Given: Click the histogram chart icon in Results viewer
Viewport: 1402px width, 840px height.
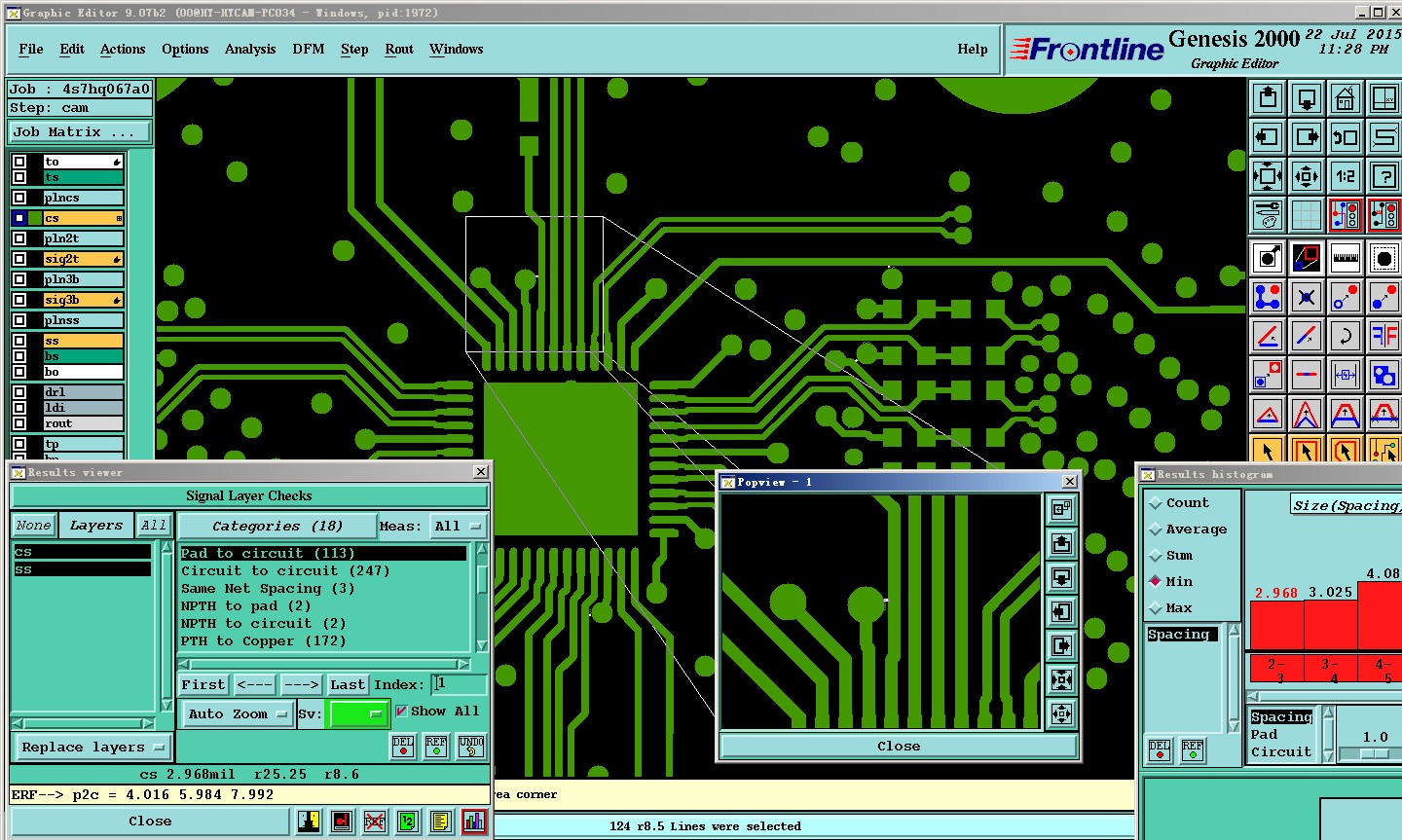Looking at the screenshot, I should coord(474,822).
